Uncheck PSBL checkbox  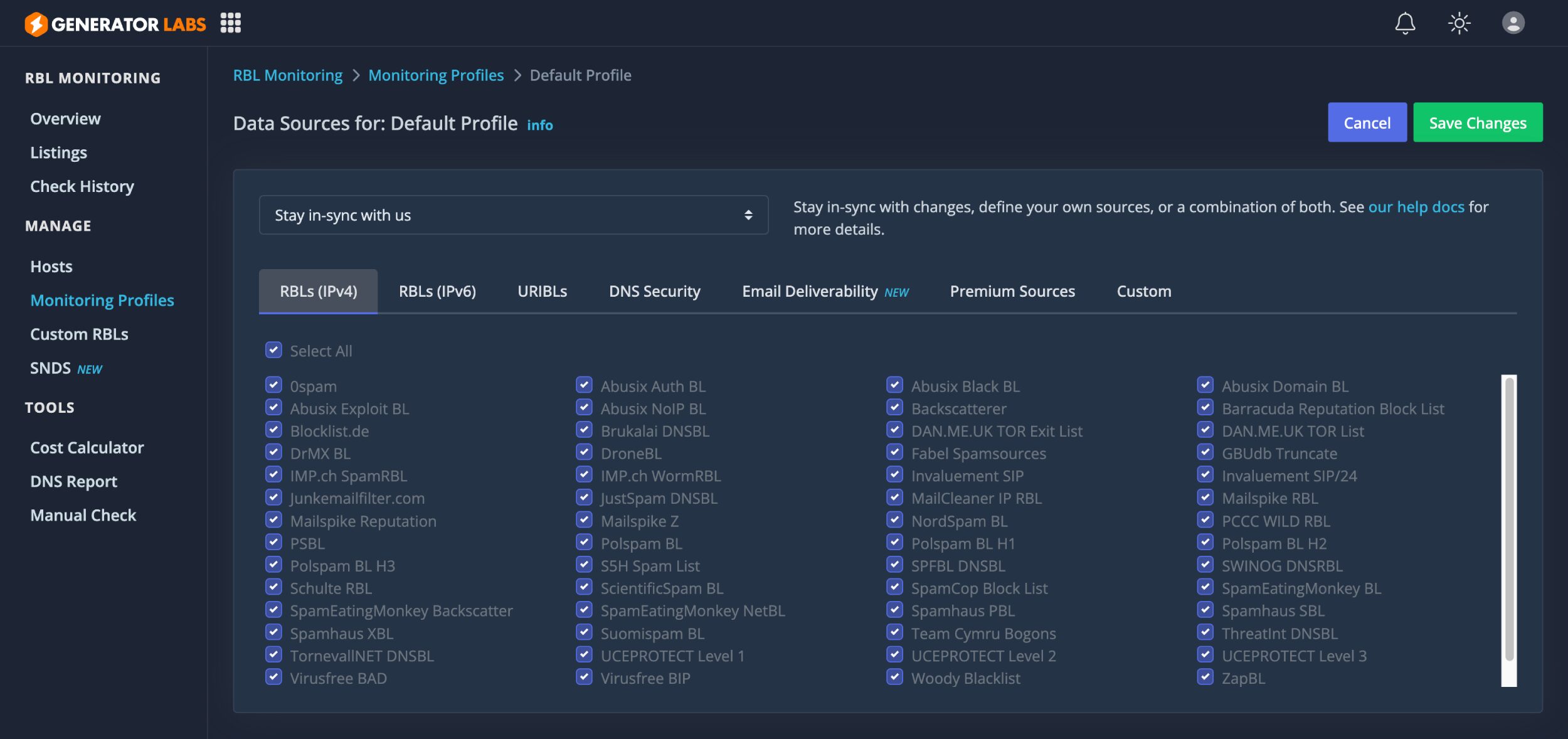pyautogui.click(x=273, y=543)
